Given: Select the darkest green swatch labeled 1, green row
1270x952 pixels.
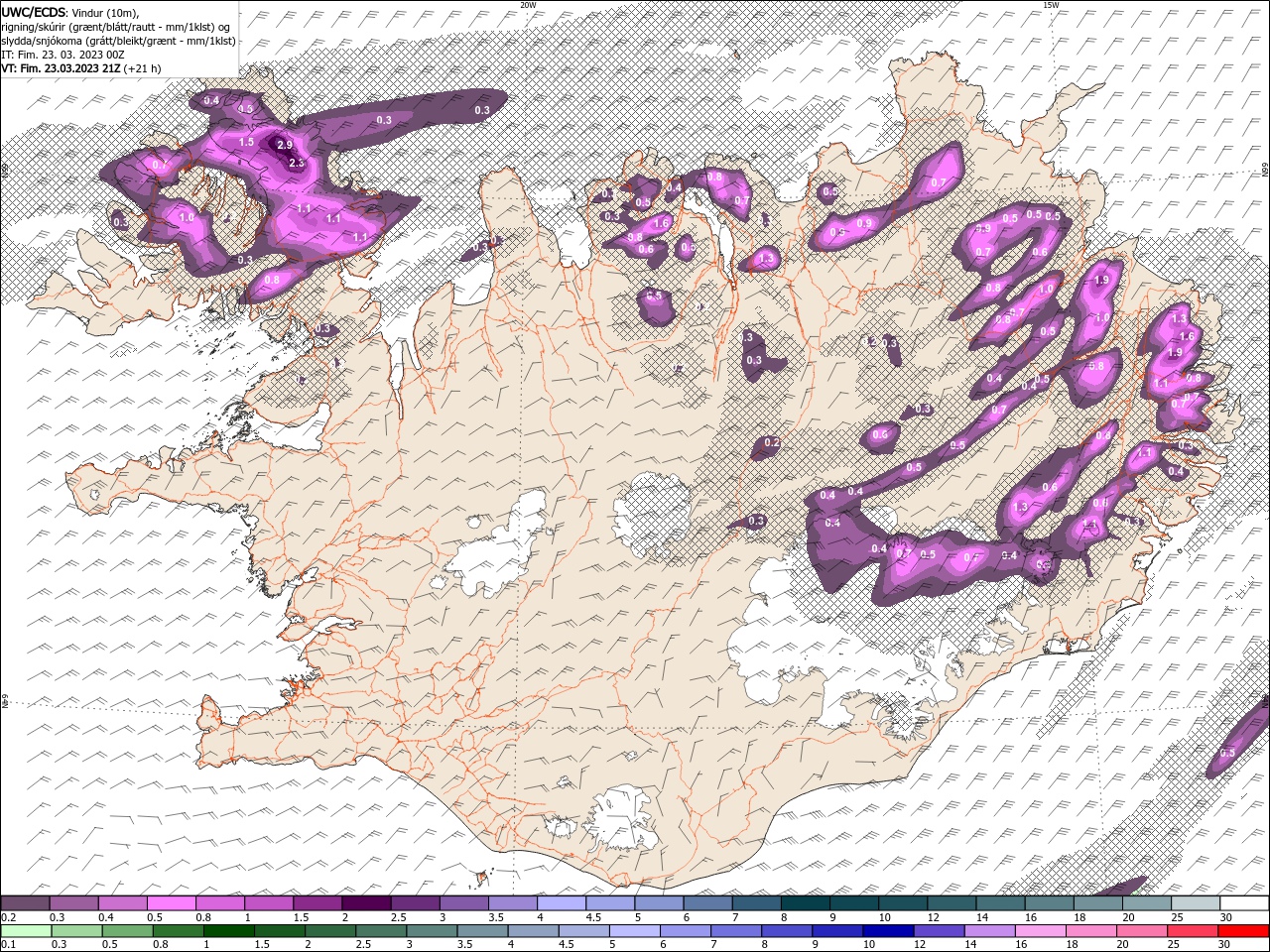Looking at the screenshot, I should coord(228,931).
